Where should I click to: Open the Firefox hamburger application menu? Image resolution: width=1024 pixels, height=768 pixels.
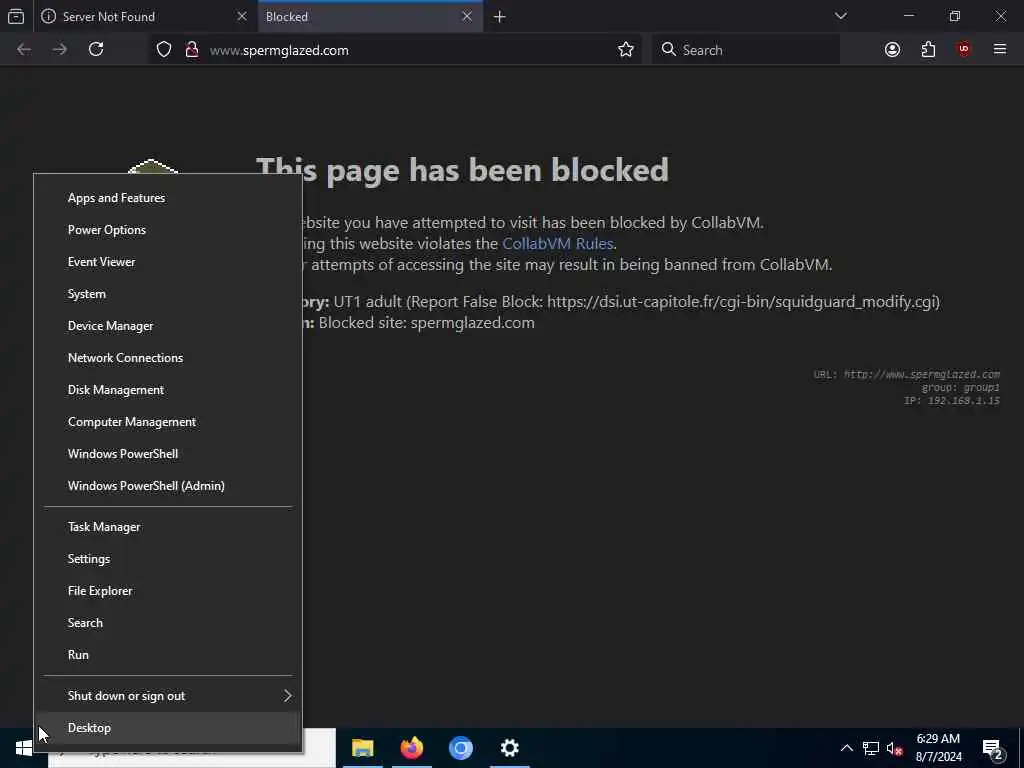pyautogui.click(x=1000, y=50)
